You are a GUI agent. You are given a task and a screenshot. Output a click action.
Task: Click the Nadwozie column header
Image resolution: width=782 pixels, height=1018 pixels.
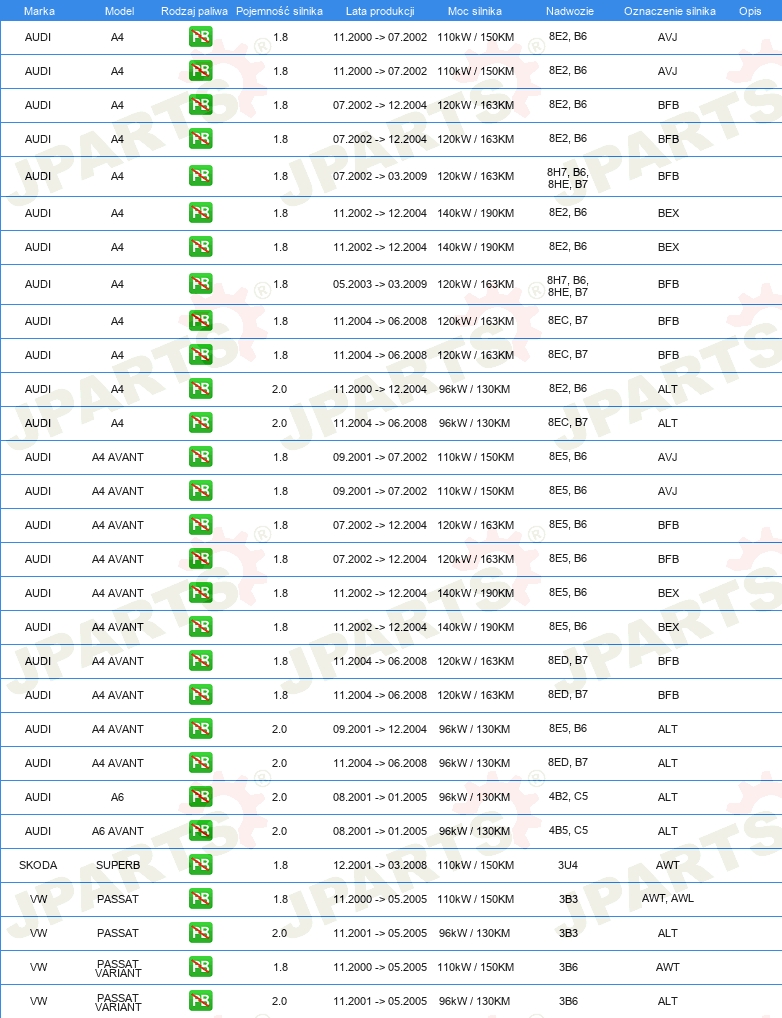pos(570,11)
